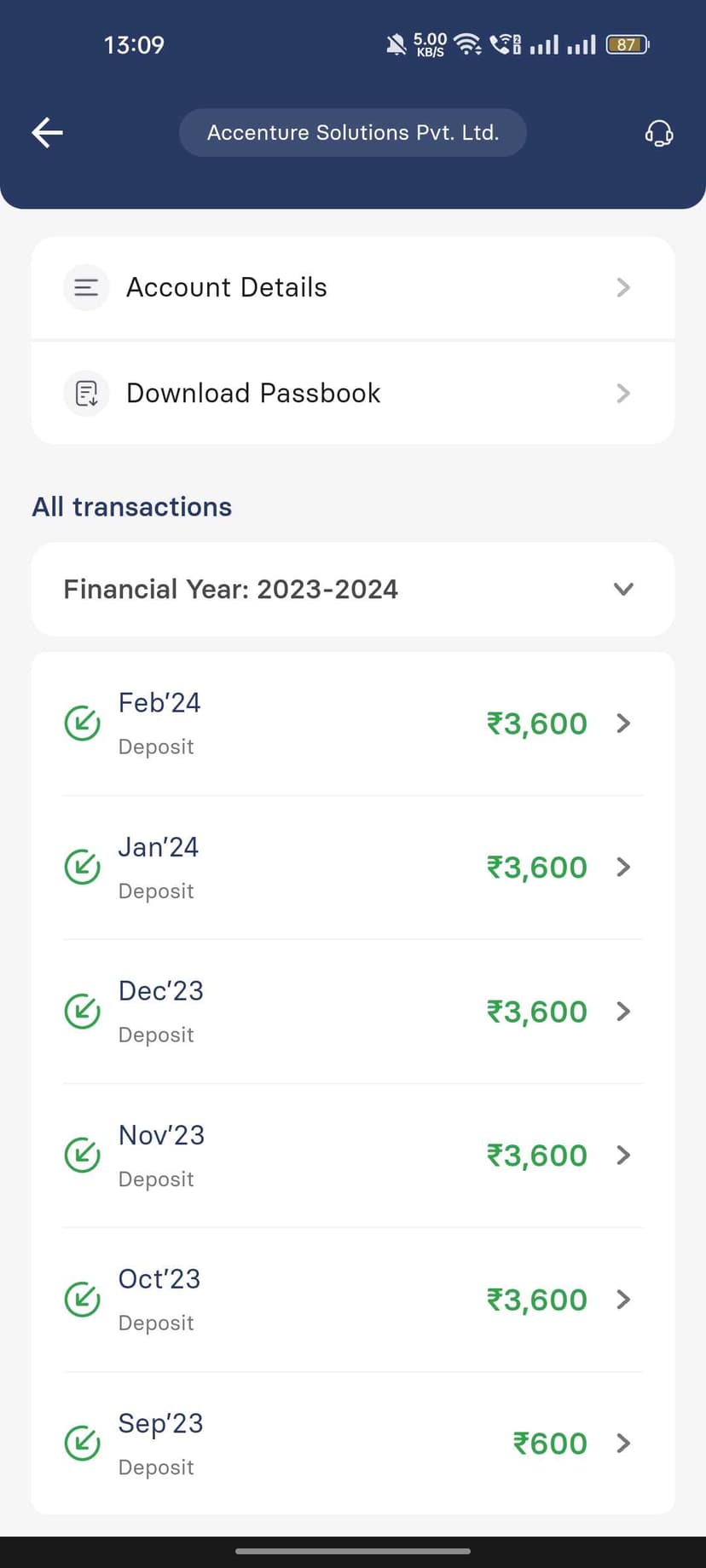Tap the Dec'23 deposit arrow icon
The image size is (706, 1568).
tap(83, 1012)
